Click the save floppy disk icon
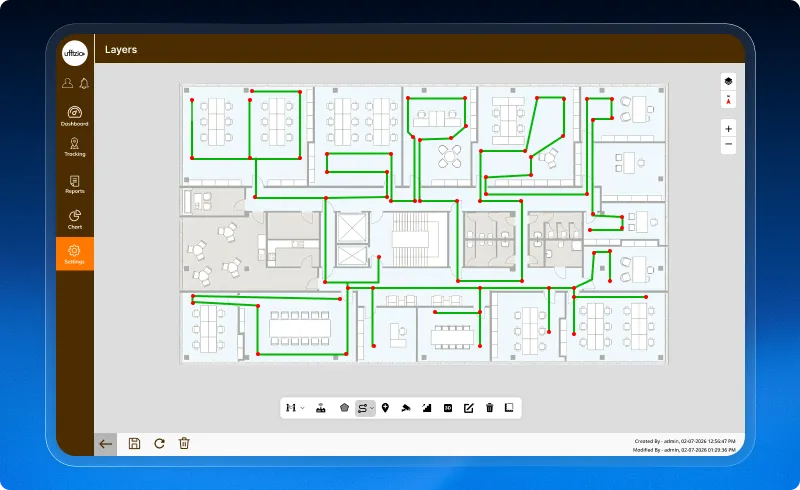Image resolution: width=800 pixels, height=490 pixels. click(x=134, y=444)
